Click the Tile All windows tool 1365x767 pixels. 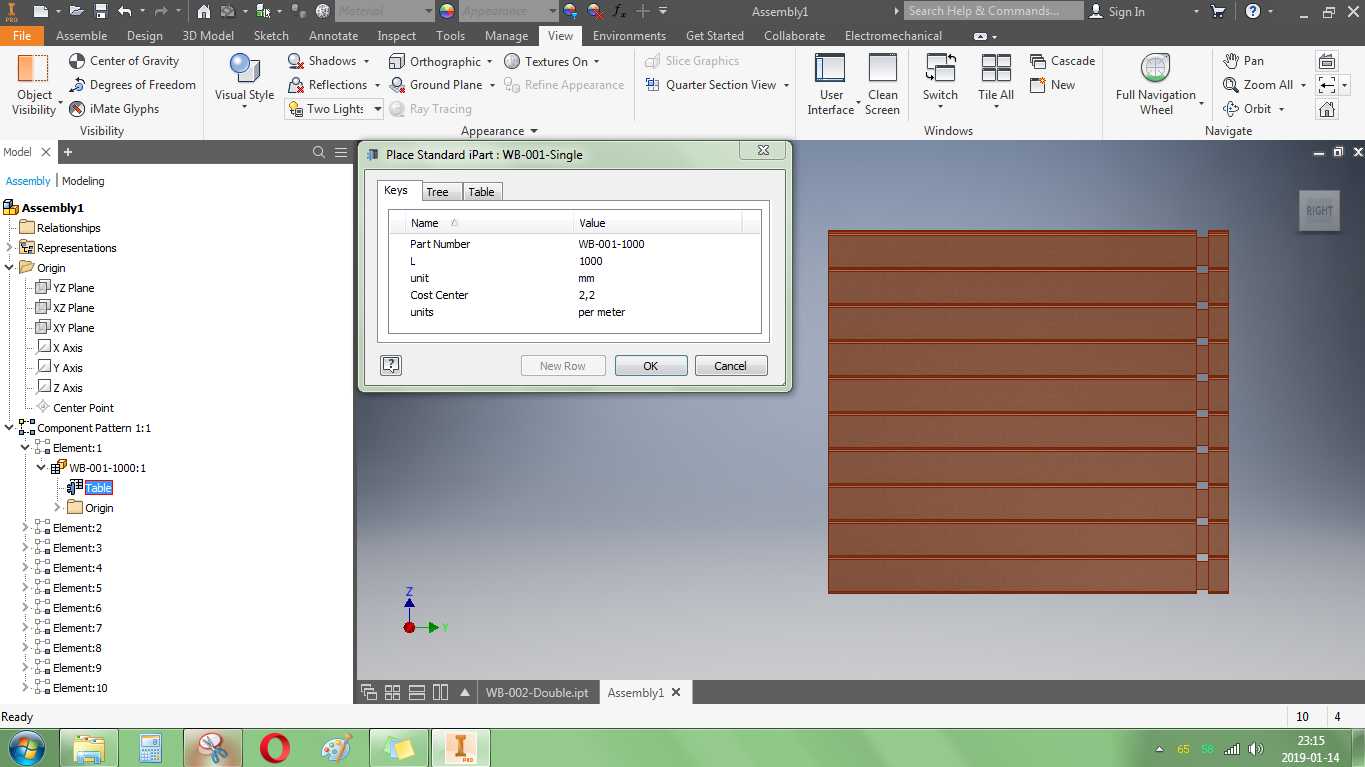pyautogui.click(x=996, y=82)
